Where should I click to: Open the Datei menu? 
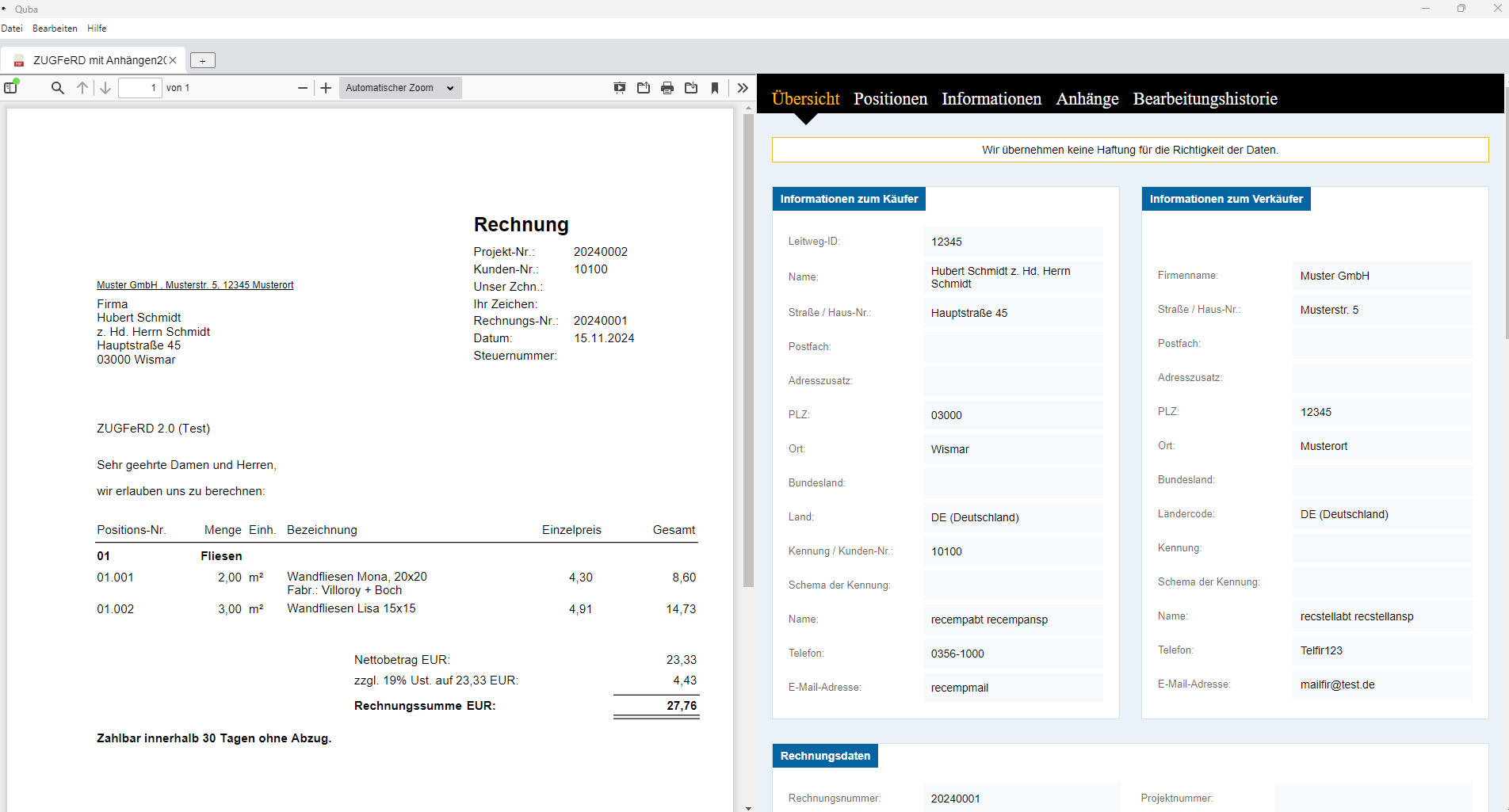12,29
